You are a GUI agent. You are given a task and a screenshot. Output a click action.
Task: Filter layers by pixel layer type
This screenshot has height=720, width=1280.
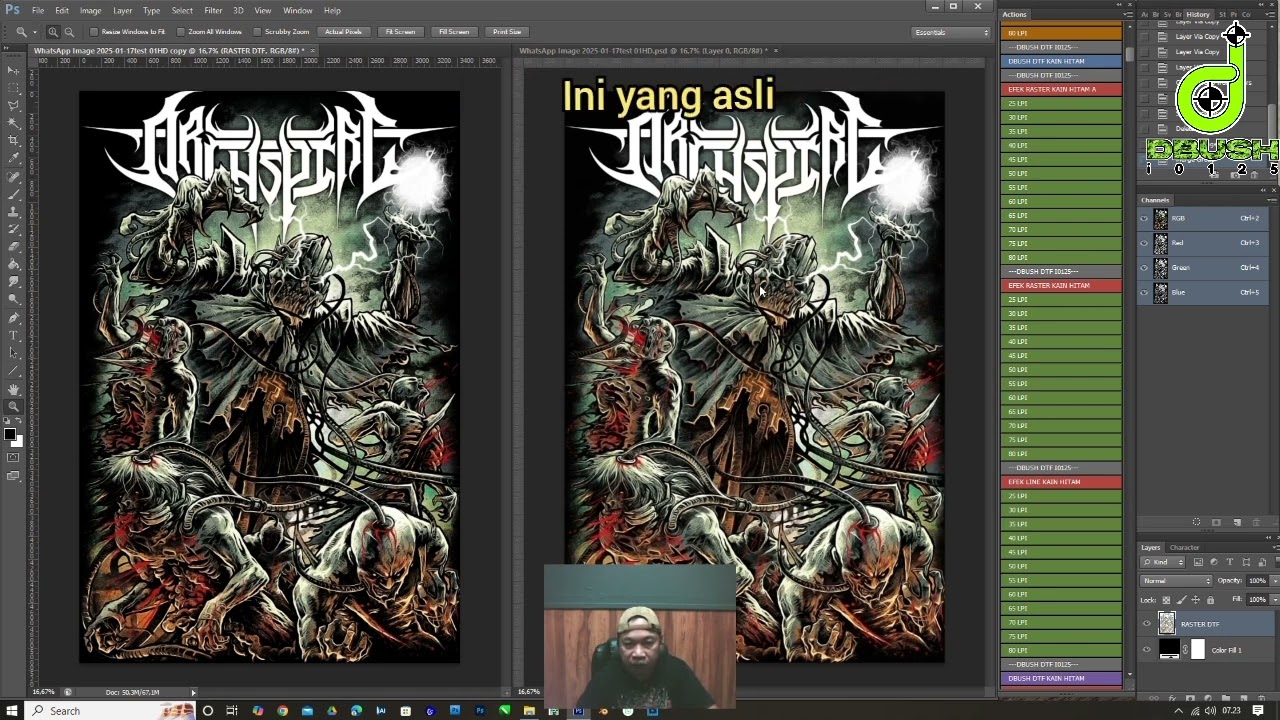[x=1198, y=562]
